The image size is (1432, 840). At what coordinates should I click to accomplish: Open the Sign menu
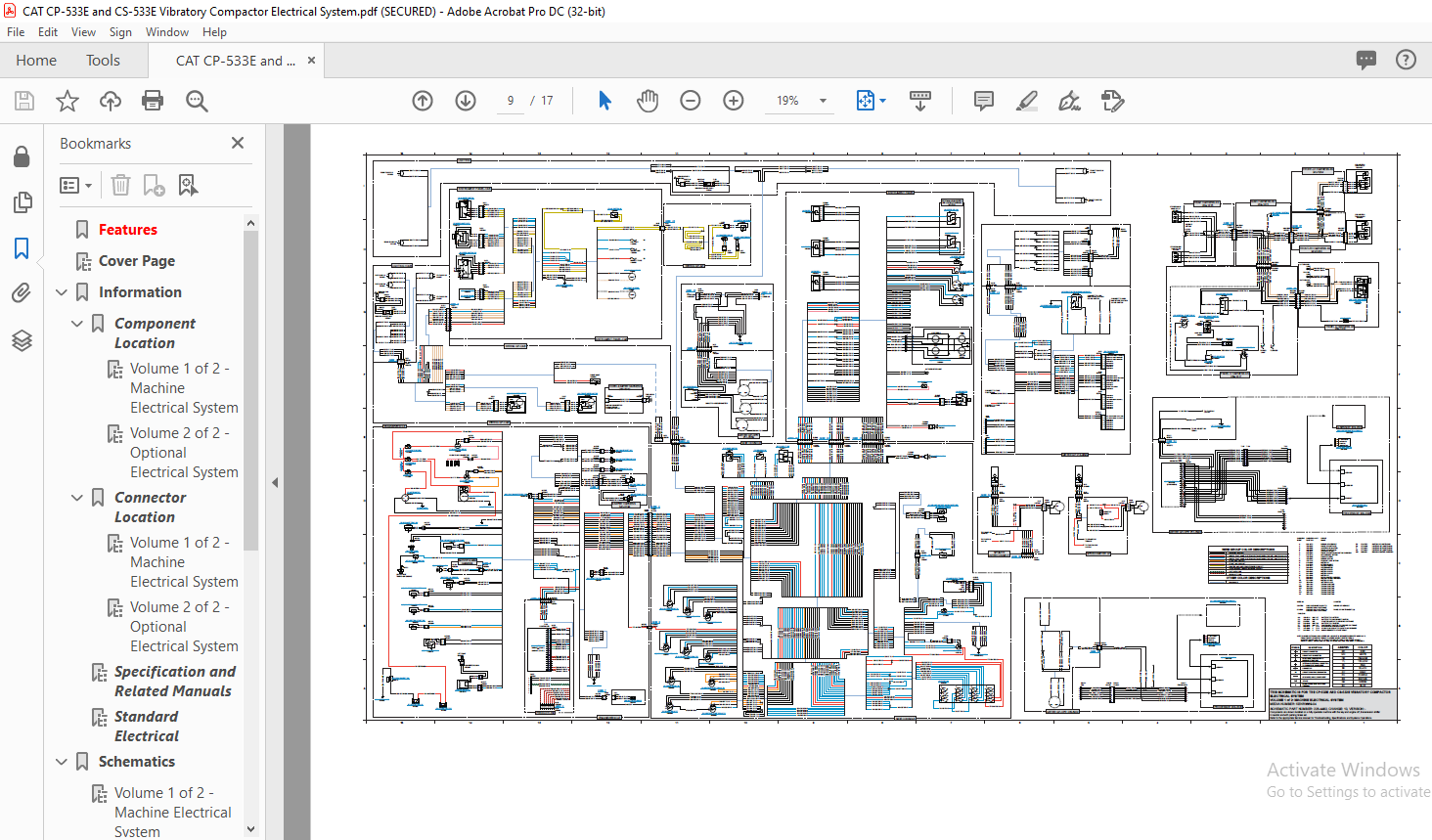click(120, 32)
